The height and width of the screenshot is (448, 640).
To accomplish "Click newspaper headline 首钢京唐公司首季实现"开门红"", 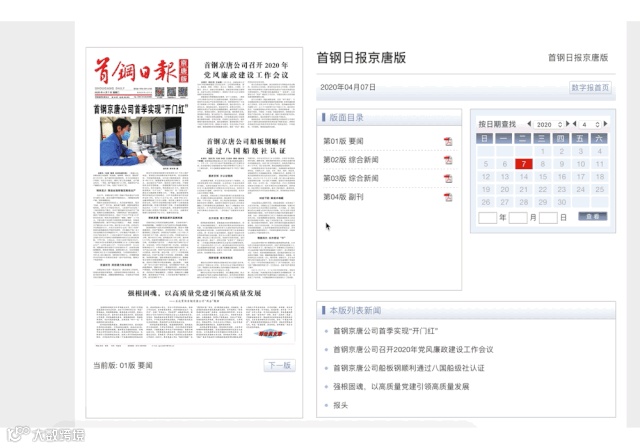I will pos(141,109).
